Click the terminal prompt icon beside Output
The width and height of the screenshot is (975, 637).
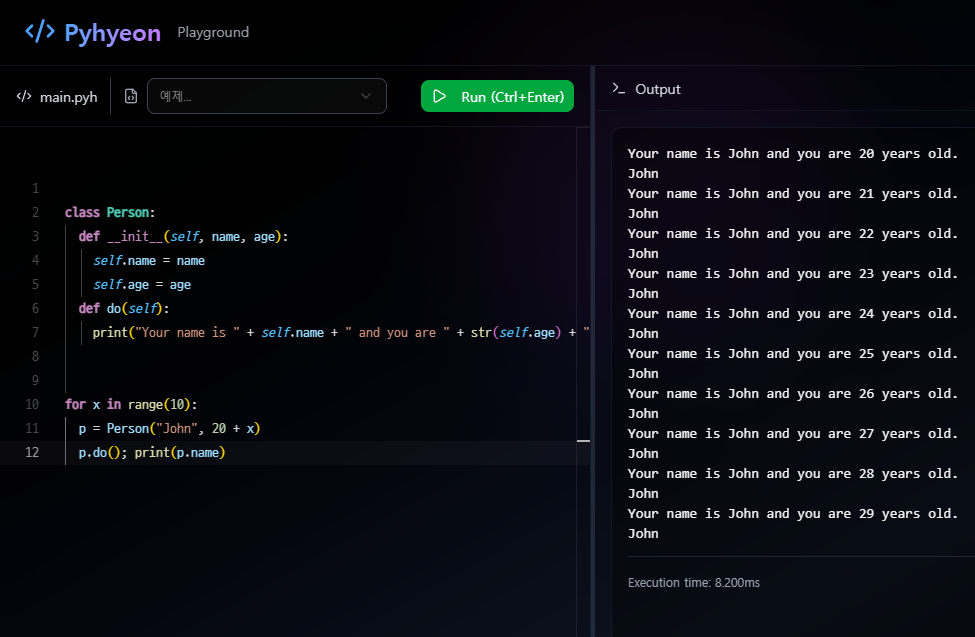tap(619, 89)
